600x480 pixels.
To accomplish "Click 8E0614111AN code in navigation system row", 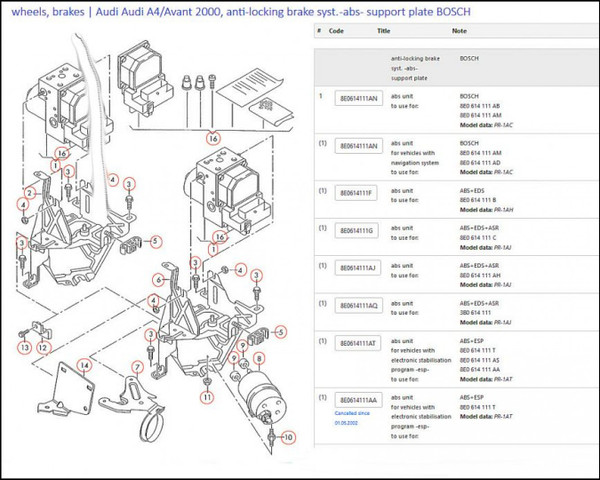I will (360, 146).
